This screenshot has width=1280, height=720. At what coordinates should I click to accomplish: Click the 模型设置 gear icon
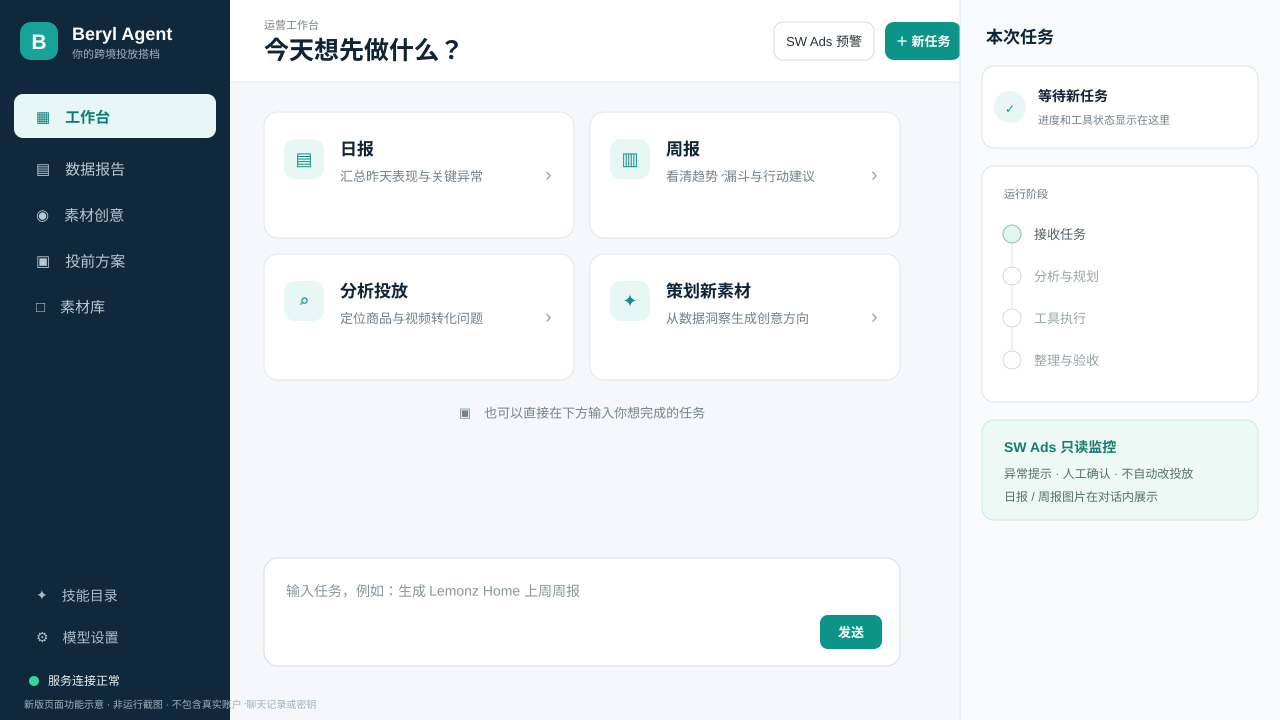click(42, 637)
